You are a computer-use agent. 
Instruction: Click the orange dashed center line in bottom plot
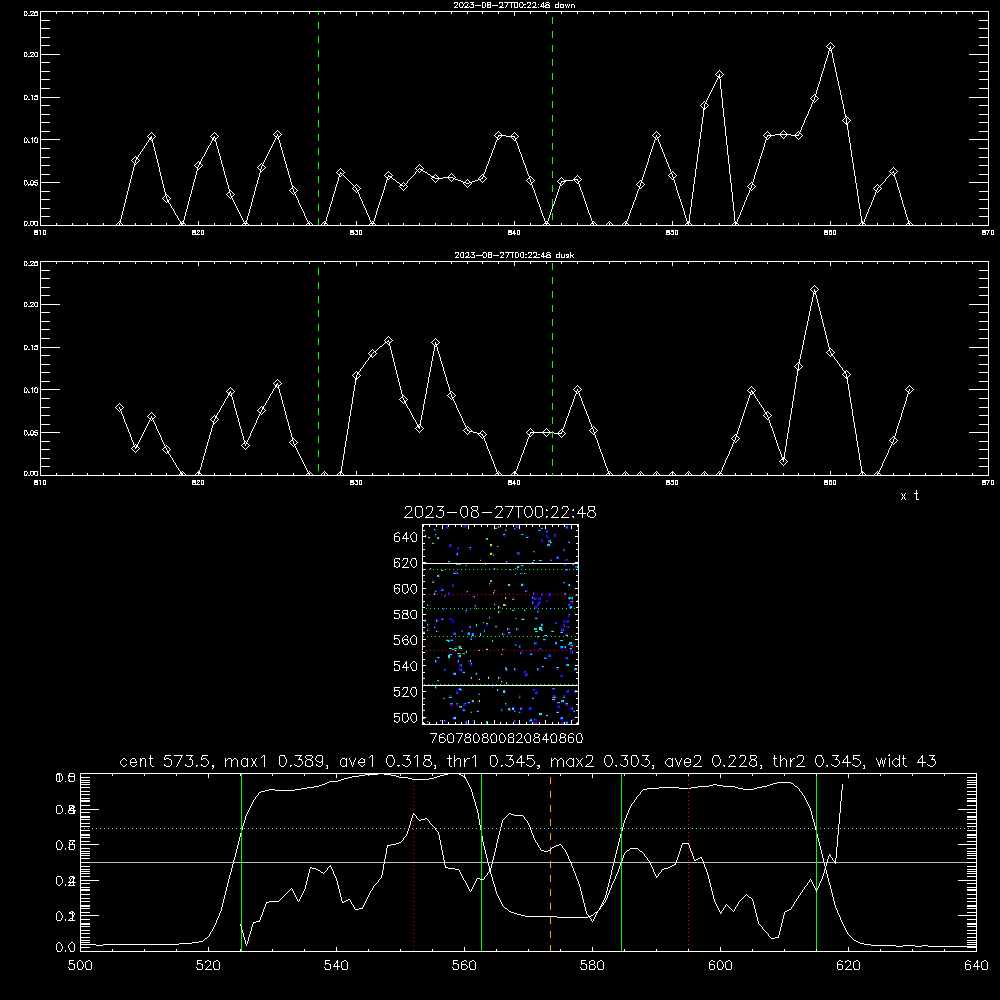(x=550, y=862)
